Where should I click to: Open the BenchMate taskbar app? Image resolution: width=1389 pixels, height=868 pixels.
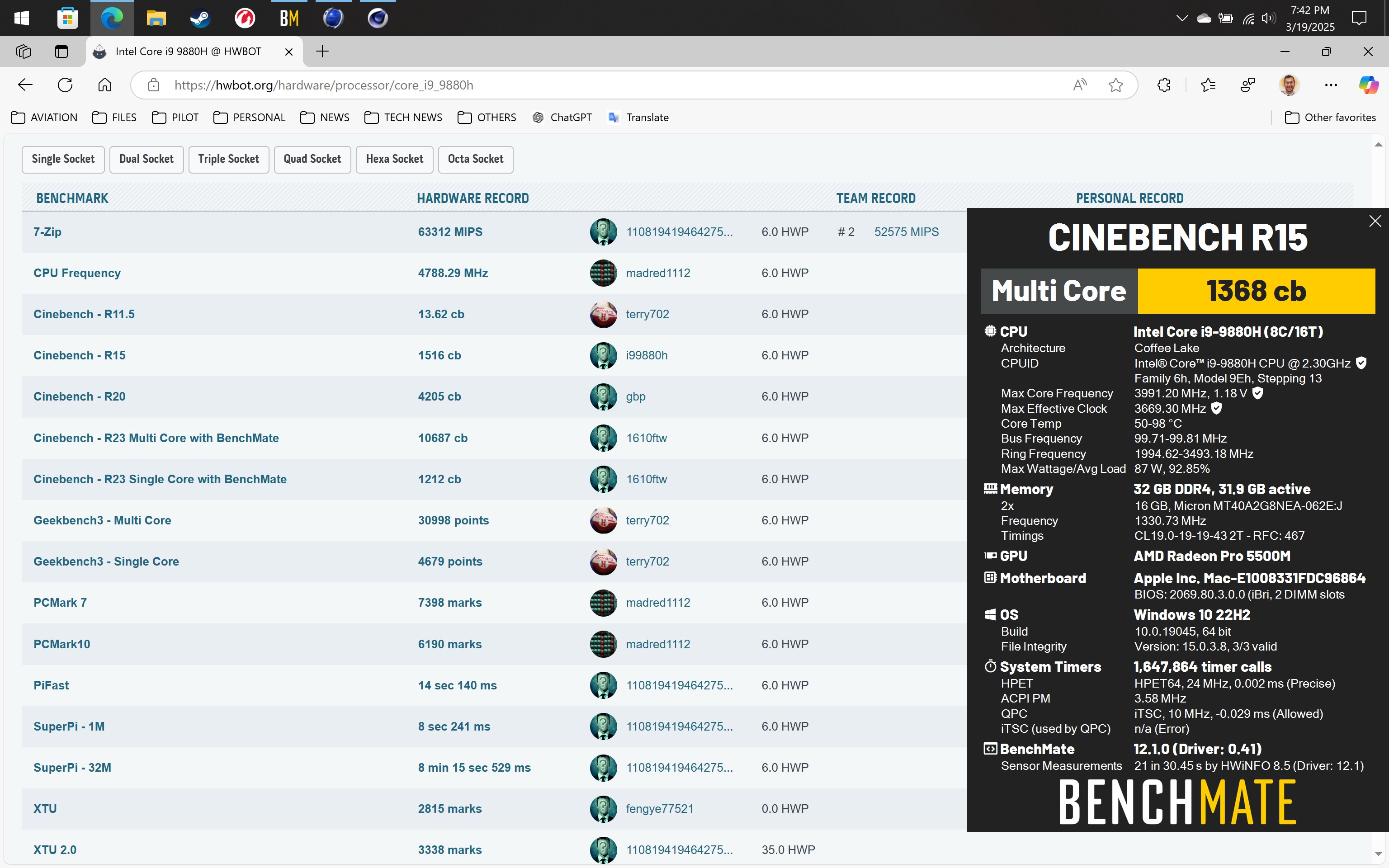289,18
